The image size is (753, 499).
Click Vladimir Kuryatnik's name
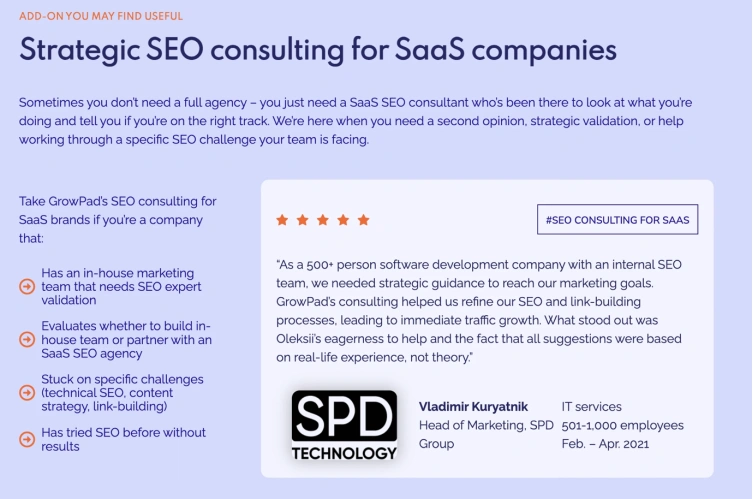tap(473, 407)
